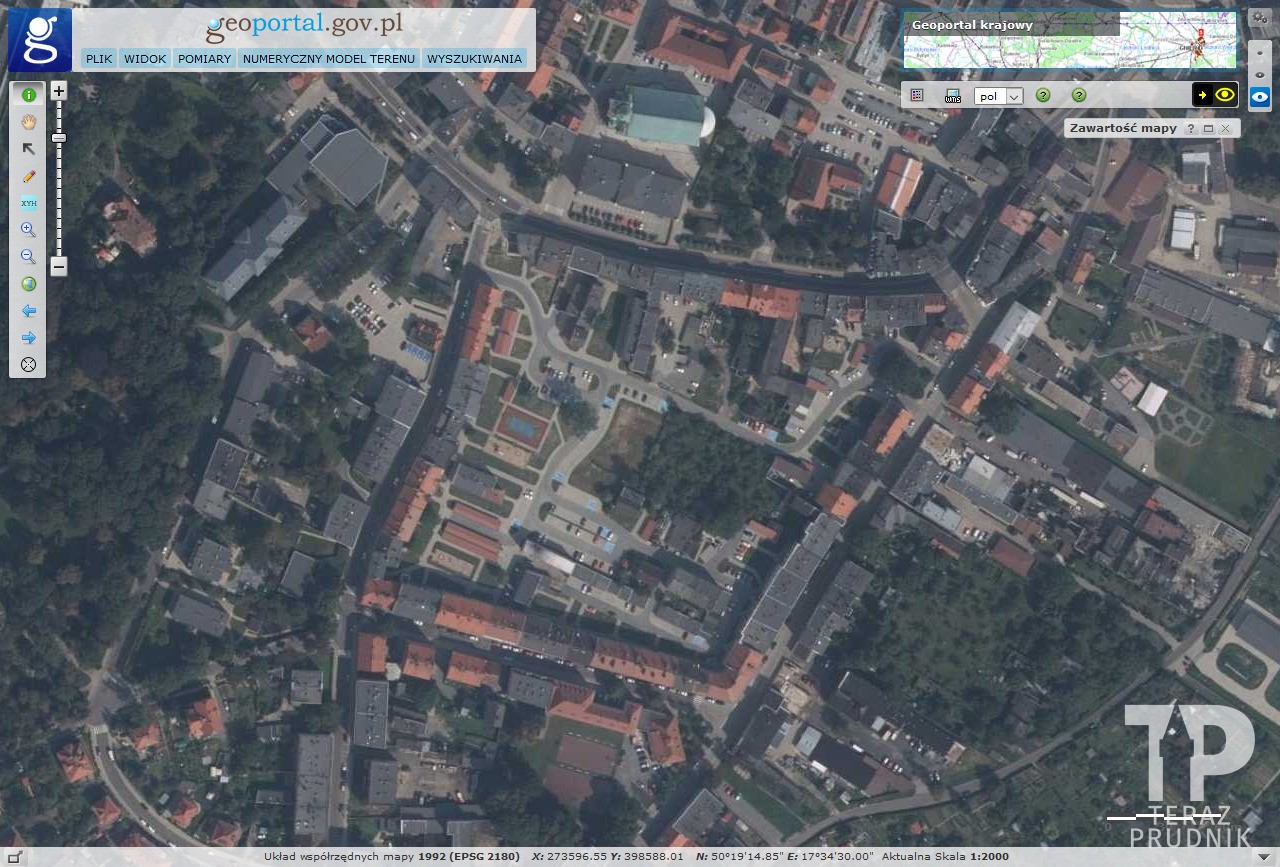Viewport: 1280px width, 867px height.
Task: Click the plus zoom level button
Action: (59, 90)
